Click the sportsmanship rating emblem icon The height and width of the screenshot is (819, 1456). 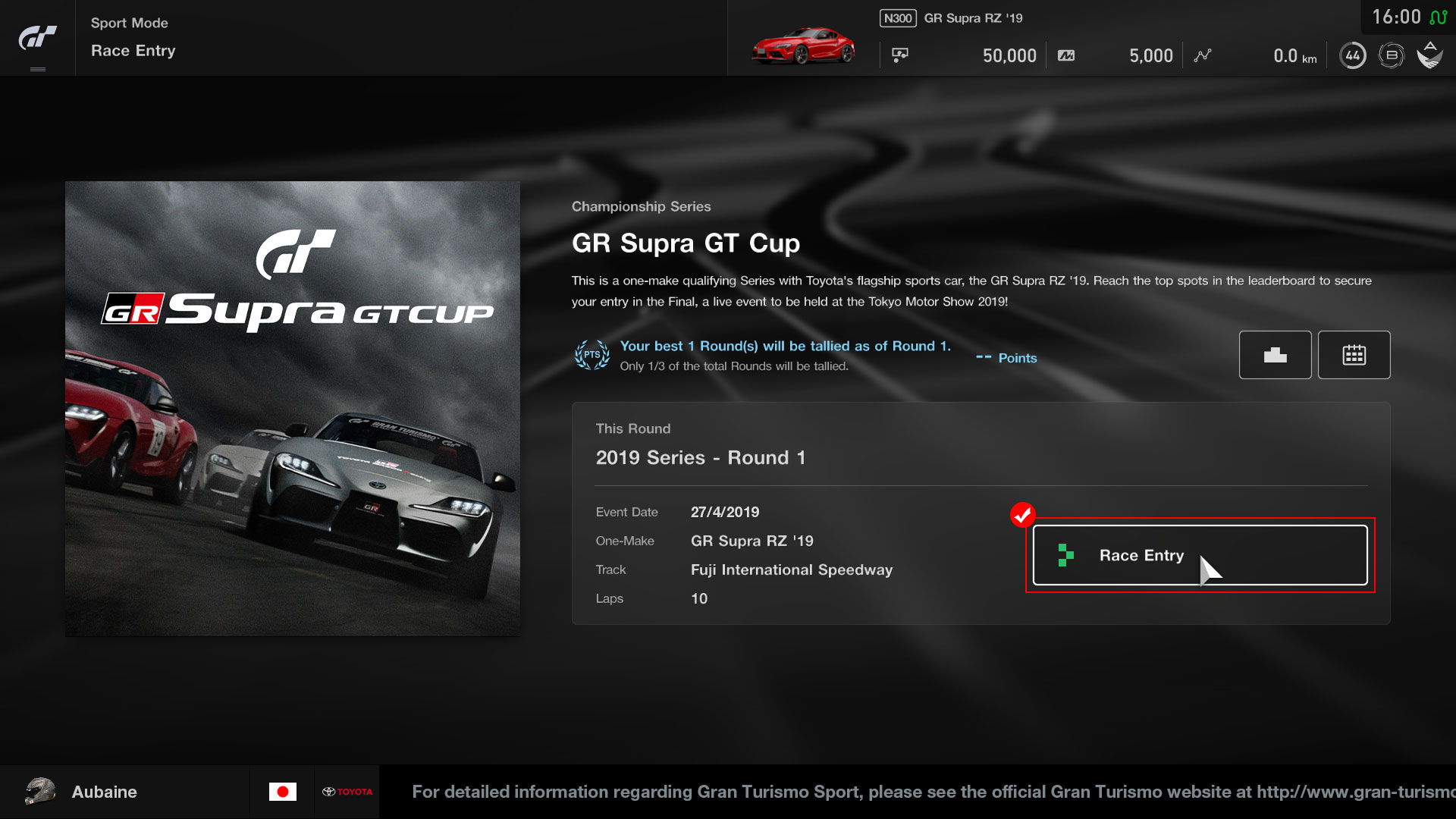point(1430,55)
